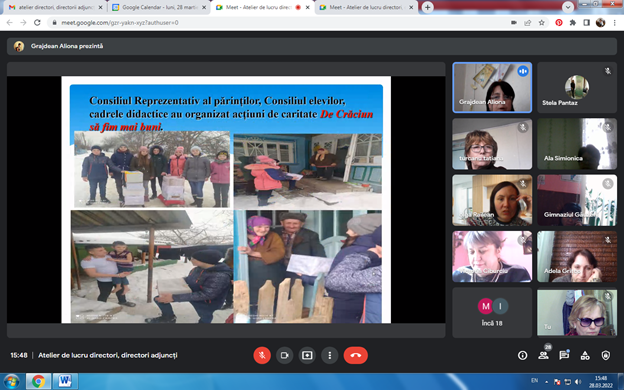Open meeting details info icon
Image resolution: width=624 pixels, height=390 pixels.
(x=523, y=355)
